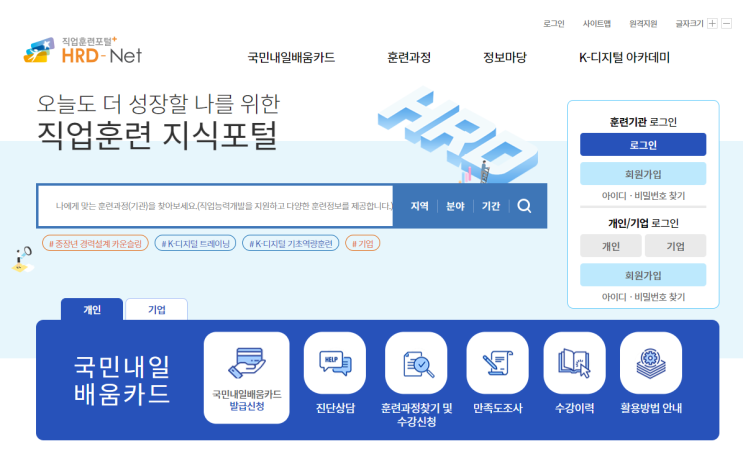Click the 개인 login button
Viewport: 743px width, 449px height.
(611, 246)
